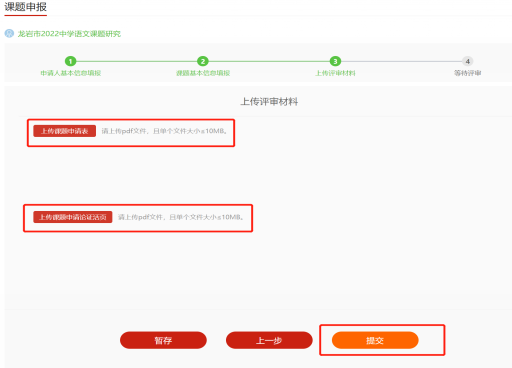The width and height of the screenshot is (512, 368).
Task: Select step 1 circle 申请人基本信息填报
Action: pyautogui.click(x=70, y=61)
